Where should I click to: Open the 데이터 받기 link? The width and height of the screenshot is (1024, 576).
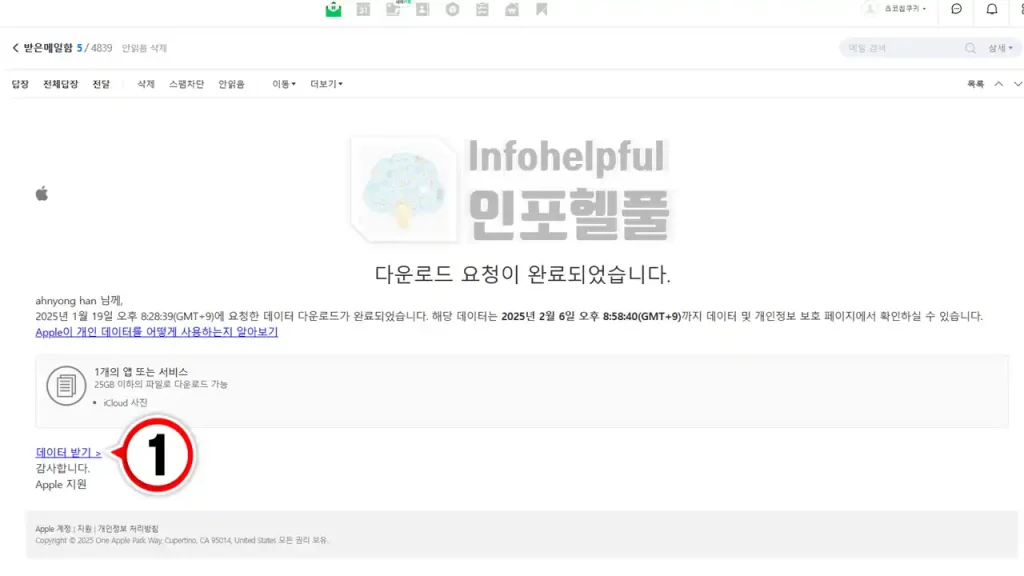click(69, 453)
